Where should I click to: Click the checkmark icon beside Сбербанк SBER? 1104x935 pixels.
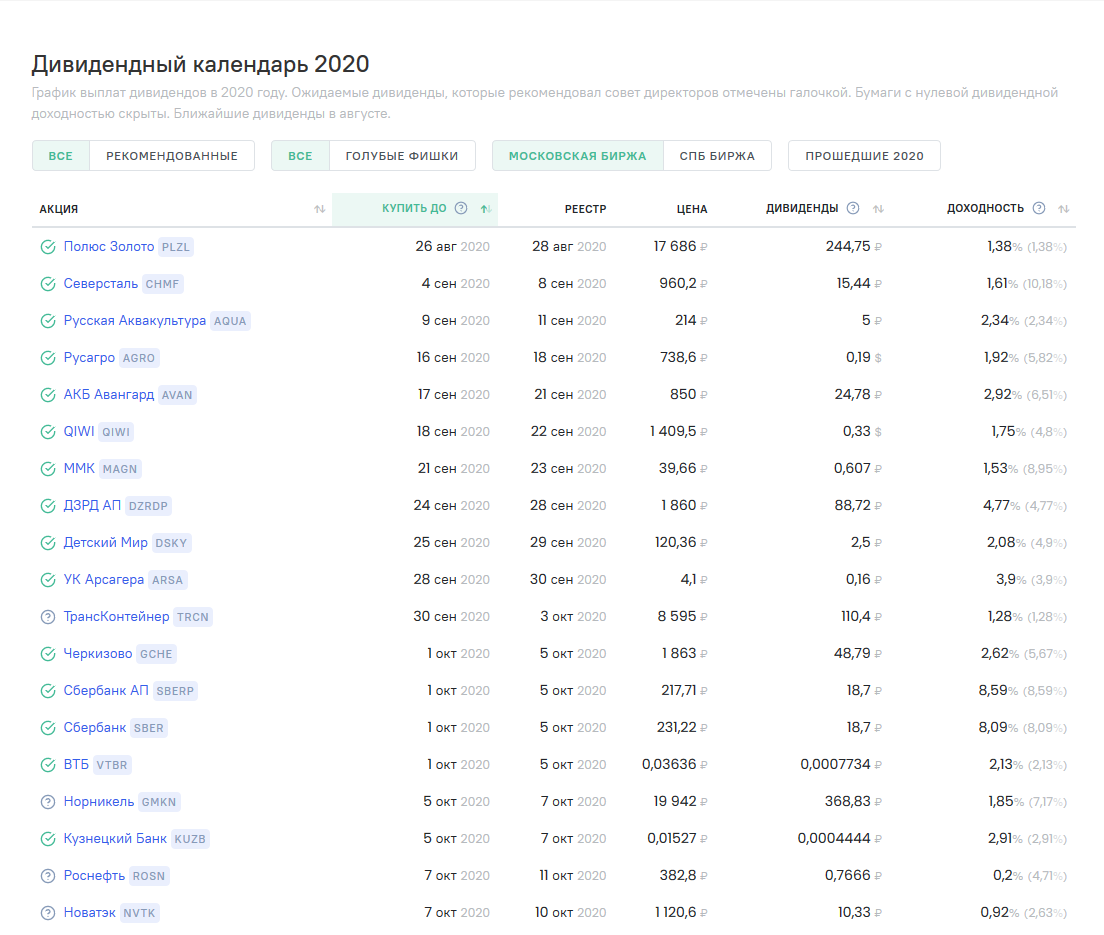coord(48,728)
